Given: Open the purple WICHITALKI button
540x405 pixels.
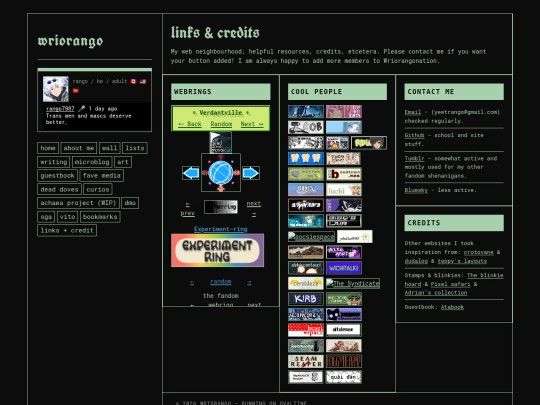Looking at the screenshot, I should point(344,268).
